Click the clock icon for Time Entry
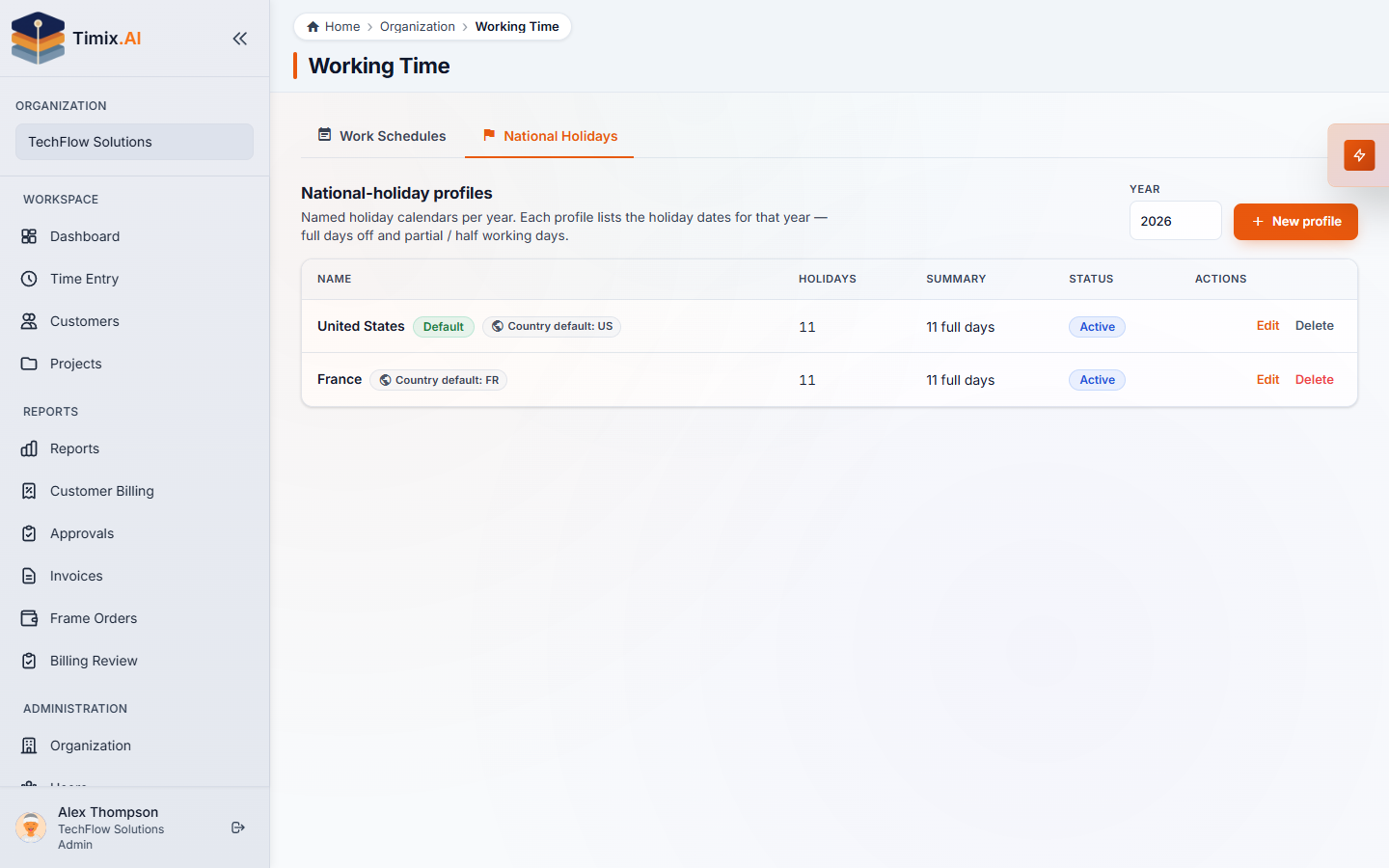The height and width of the screenshot is (868, 1389). [x=29, y=279]
